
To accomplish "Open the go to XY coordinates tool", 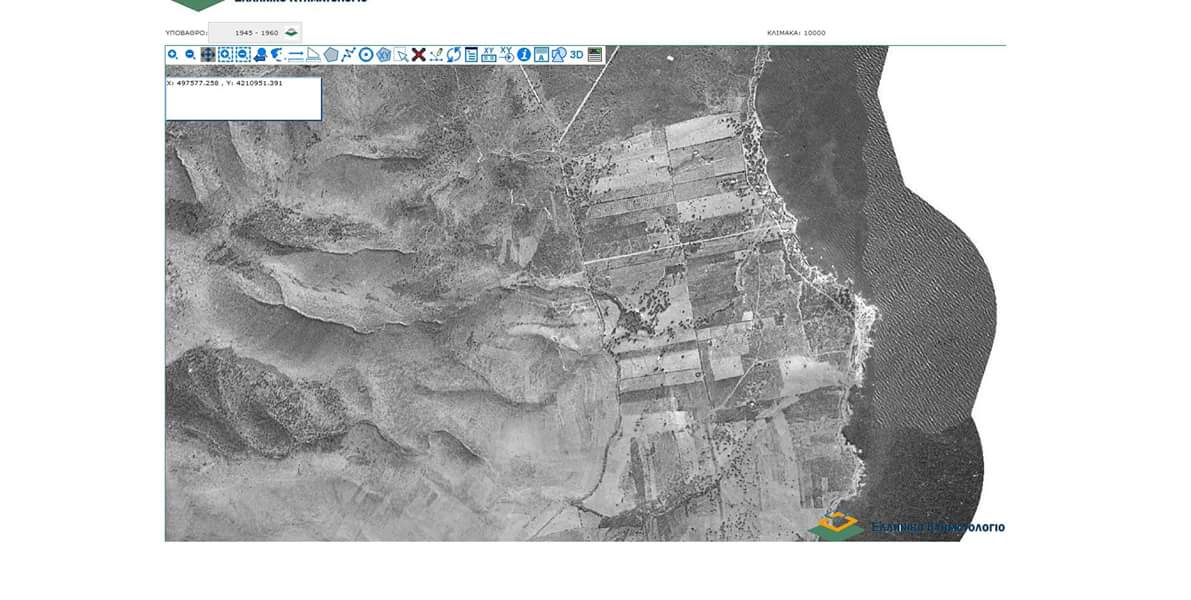I will coord(507,55).
